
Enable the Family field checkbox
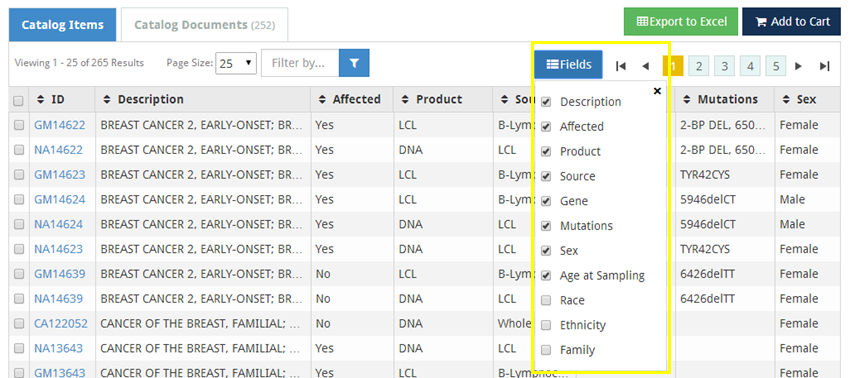(x=546, y=350)
